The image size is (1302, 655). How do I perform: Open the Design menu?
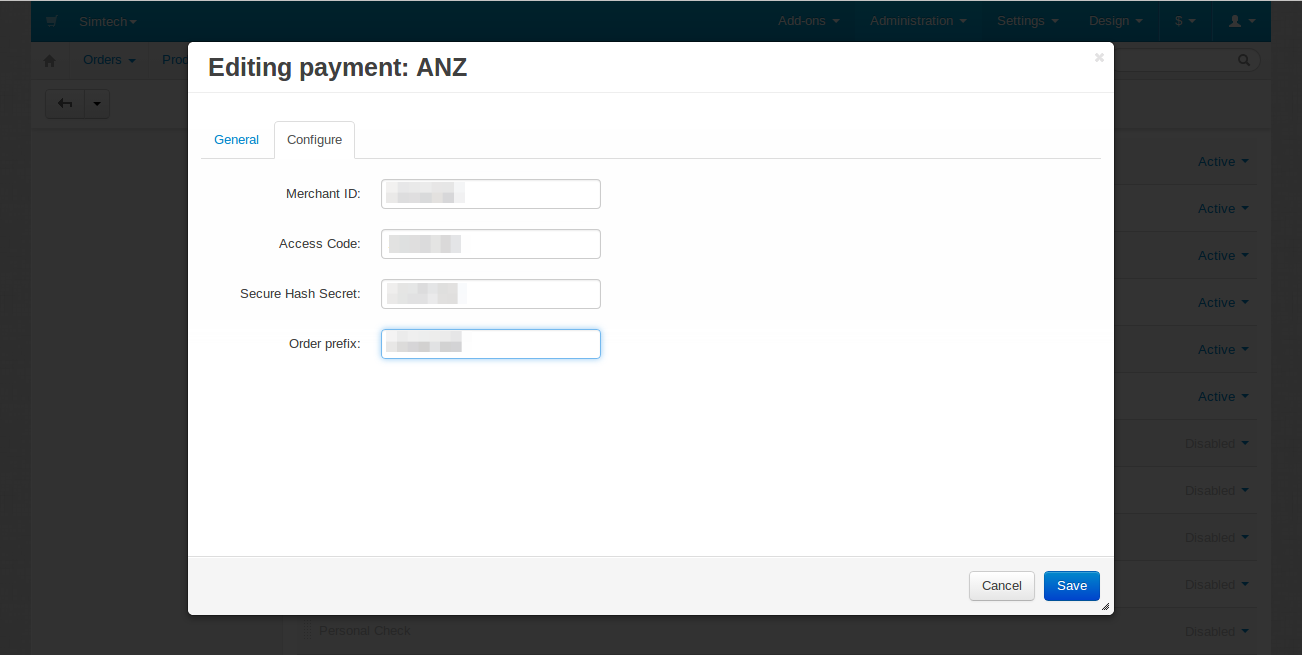(1116, 21)
